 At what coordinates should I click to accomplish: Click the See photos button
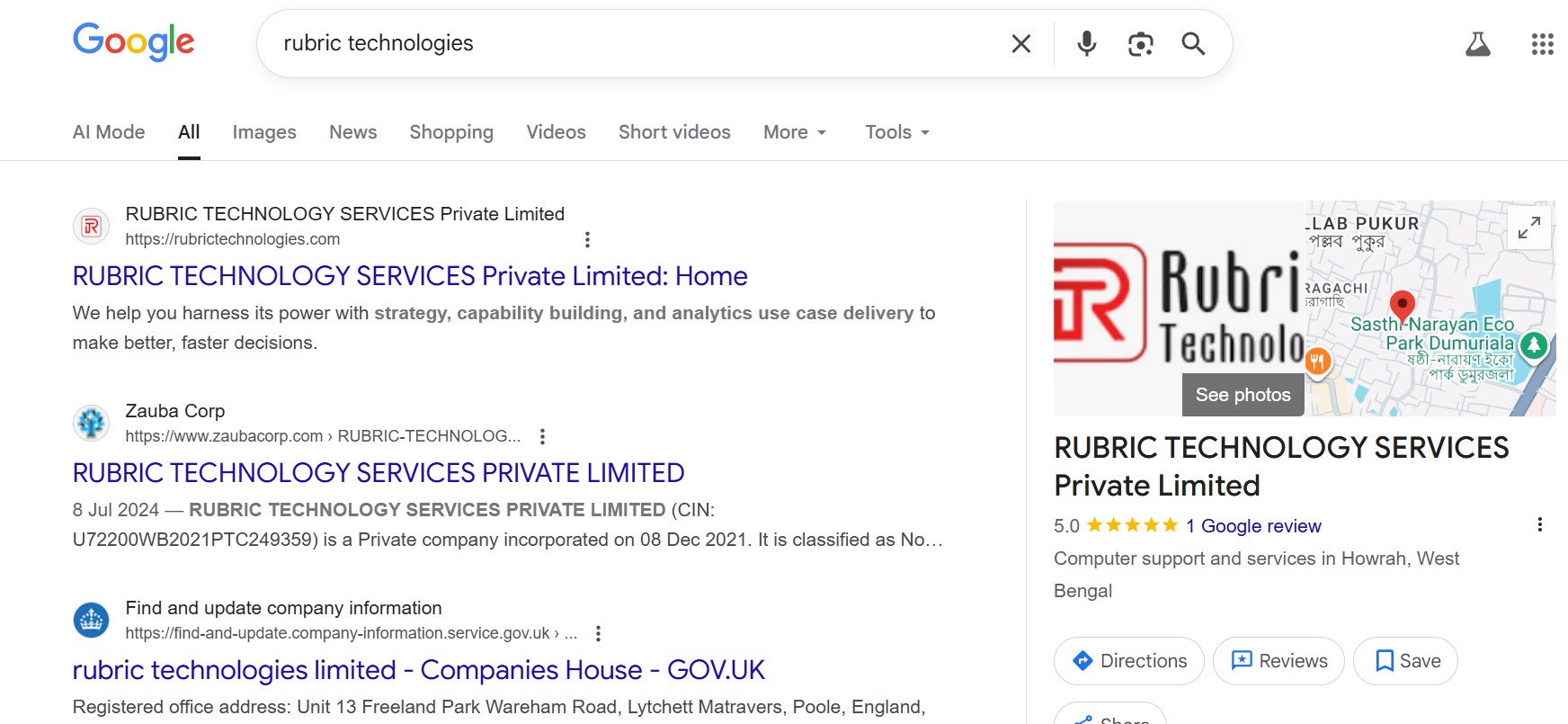1243,395
